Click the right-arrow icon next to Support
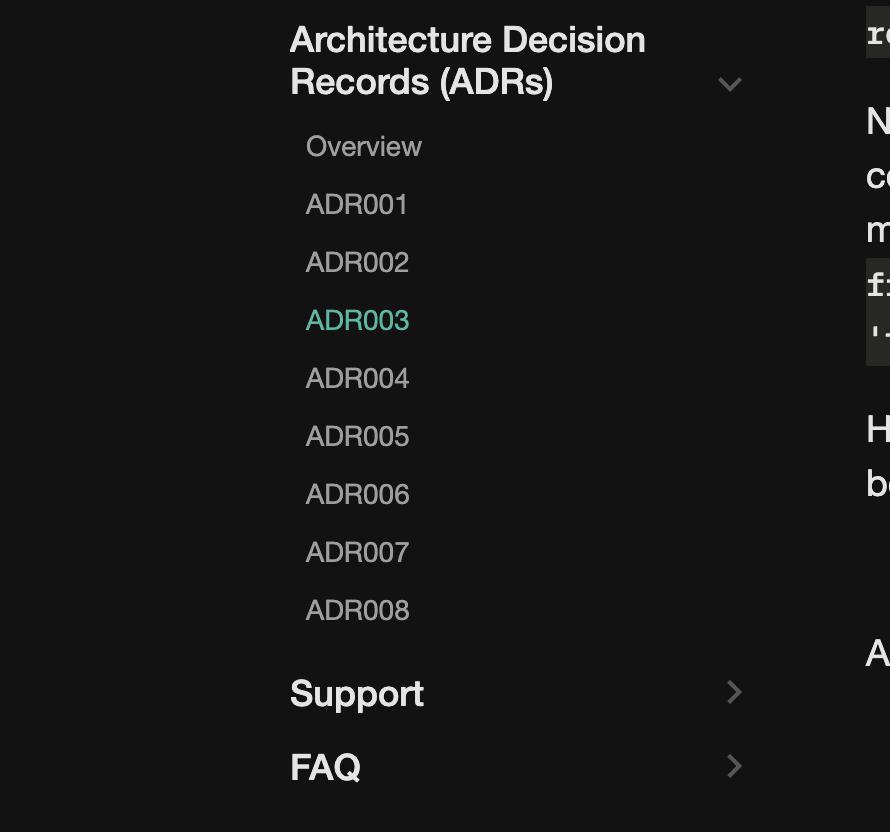The height and width of the screenshot is (832, 890). [735, 693]
